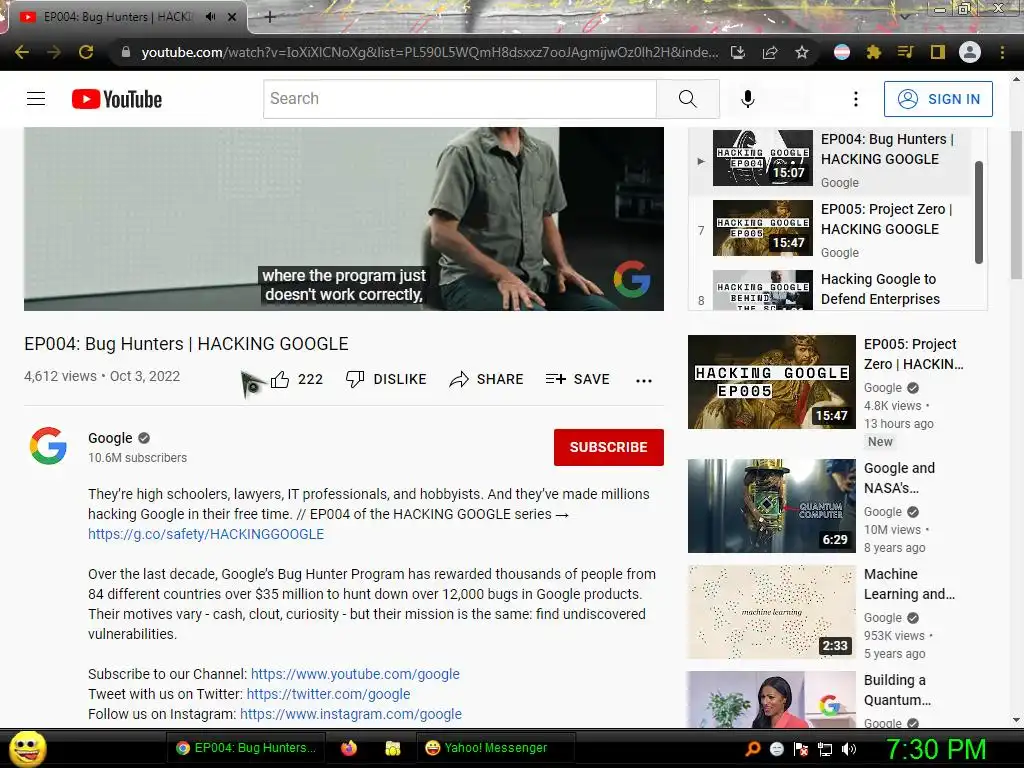Open the g.co/safety/HACKINGGOOGLE link
1024x768 pixels.
[206, 534]
